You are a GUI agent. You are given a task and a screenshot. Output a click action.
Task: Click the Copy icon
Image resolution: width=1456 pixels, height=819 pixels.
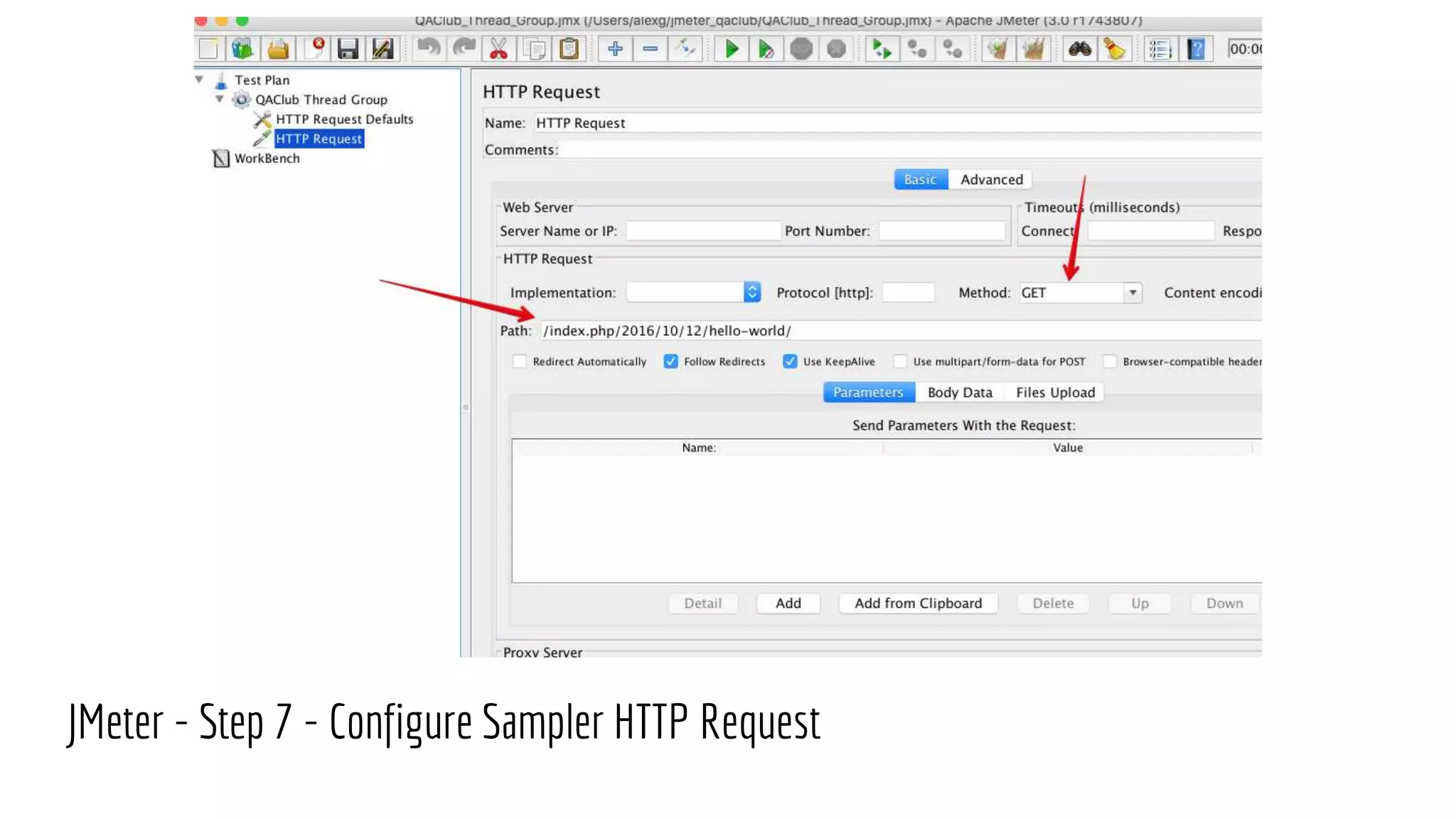point(534,49)
